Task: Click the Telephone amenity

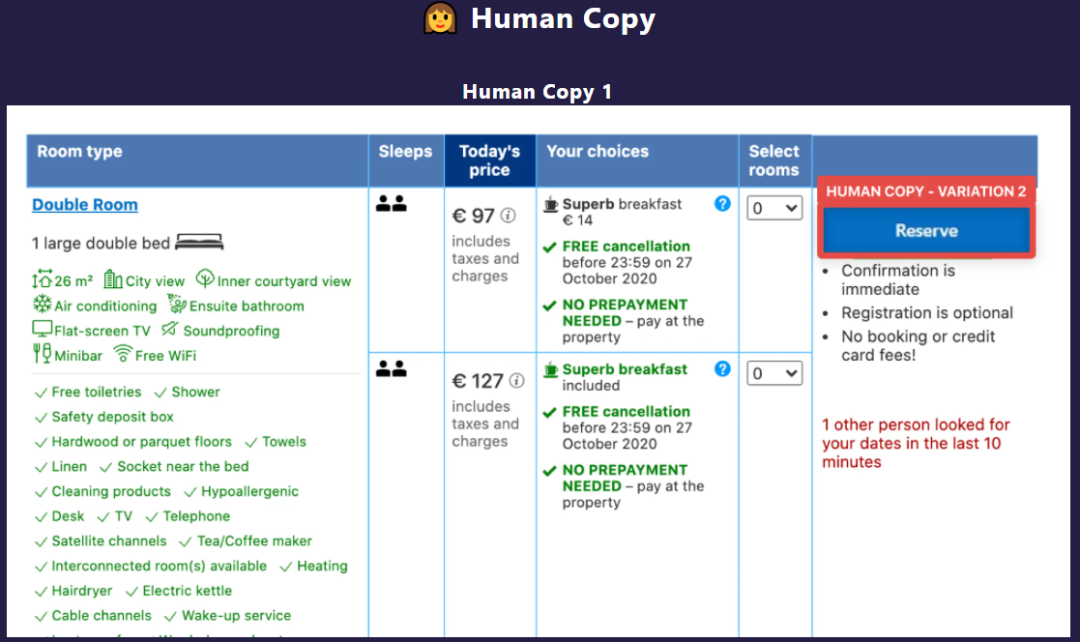Action: click(x=196, y=516)
